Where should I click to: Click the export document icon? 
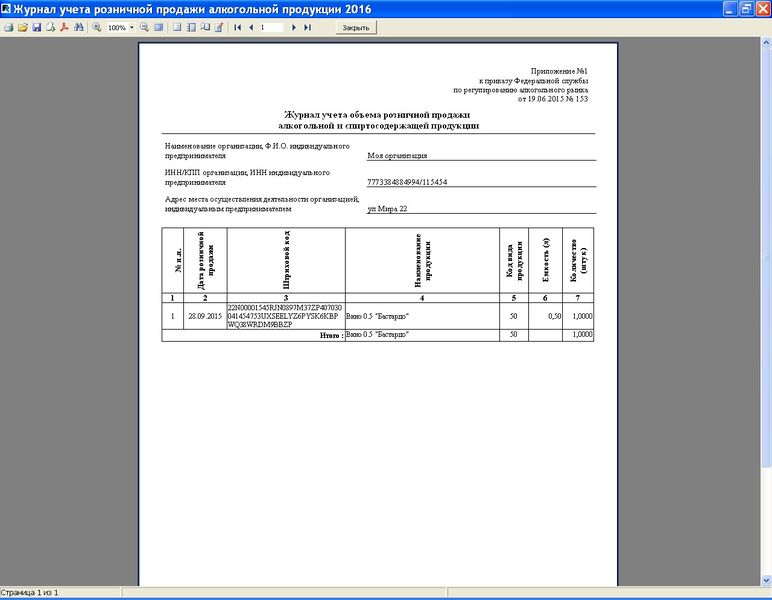click(x=50, y=28)
